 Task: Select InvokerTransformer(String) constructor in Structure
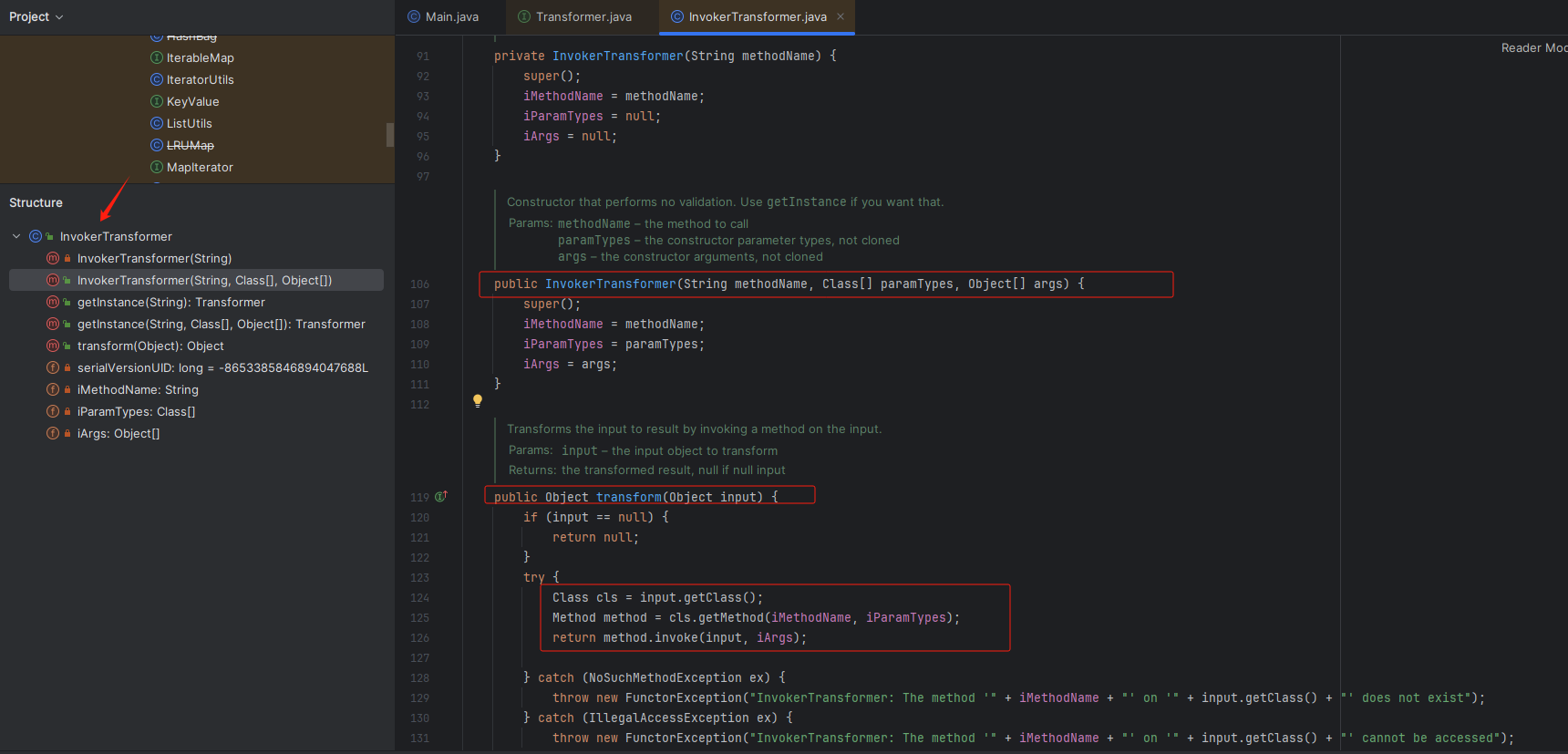(154, 258)
